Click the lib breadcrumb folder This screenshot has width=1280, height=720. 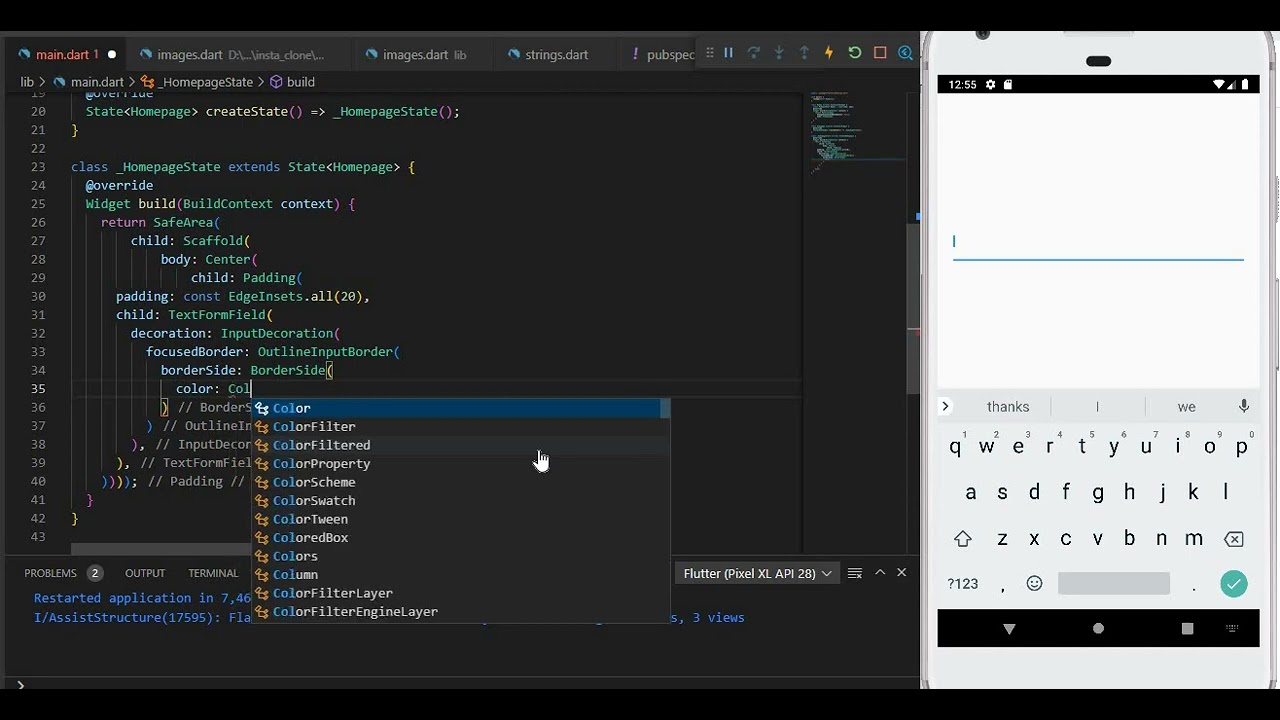[27, 82]
